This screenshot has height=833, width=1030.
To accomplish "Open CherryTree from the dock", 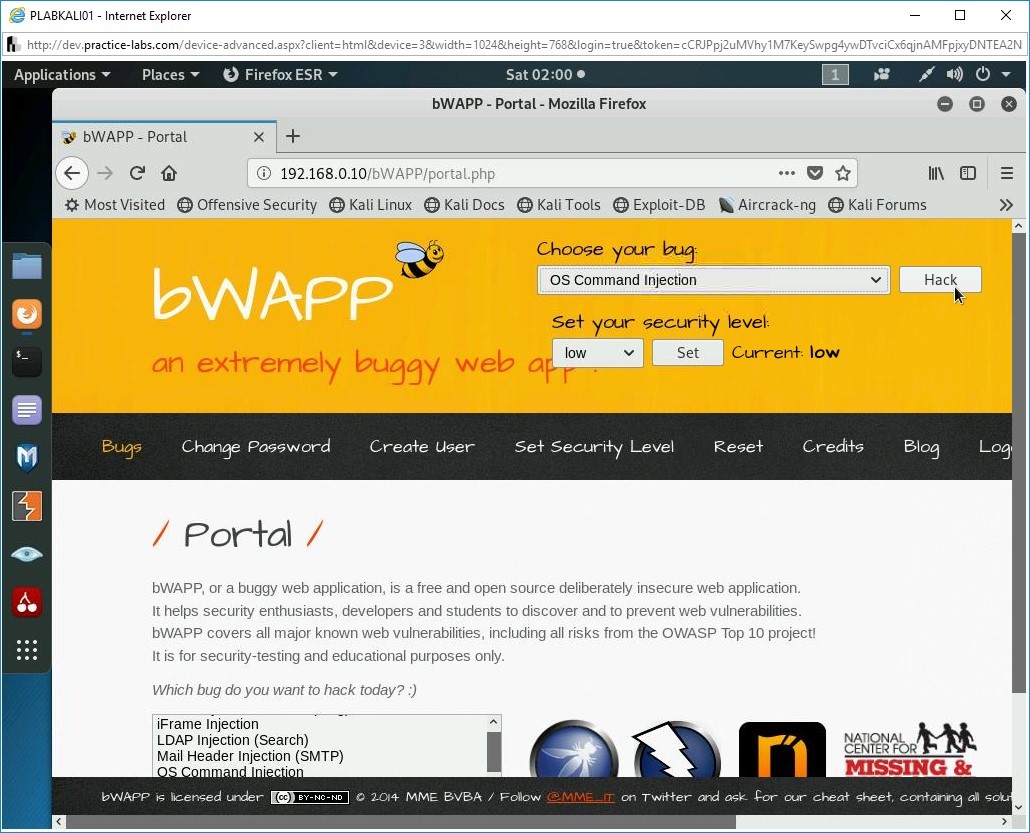I will click(x=26, y=602).
